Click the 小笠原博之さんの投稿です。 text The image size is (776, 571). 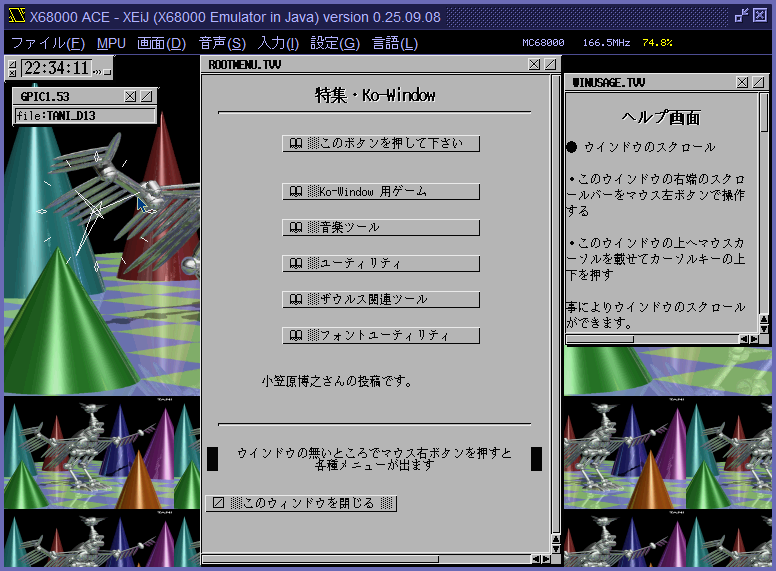pos(337,381)
